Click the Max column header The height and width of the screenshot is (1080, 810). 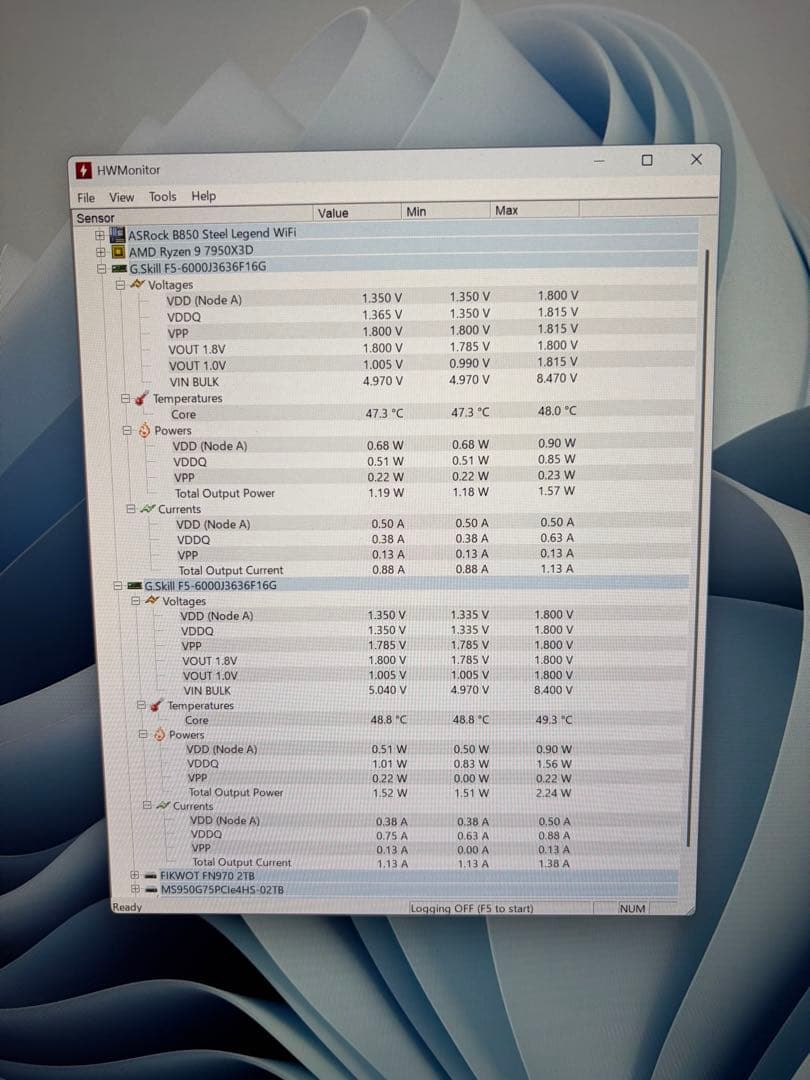tap(534, 210)
